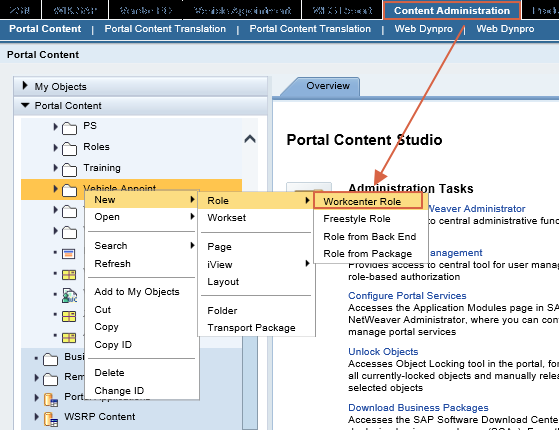
Task: Click the Training folder icon
Action: point(69,170)
